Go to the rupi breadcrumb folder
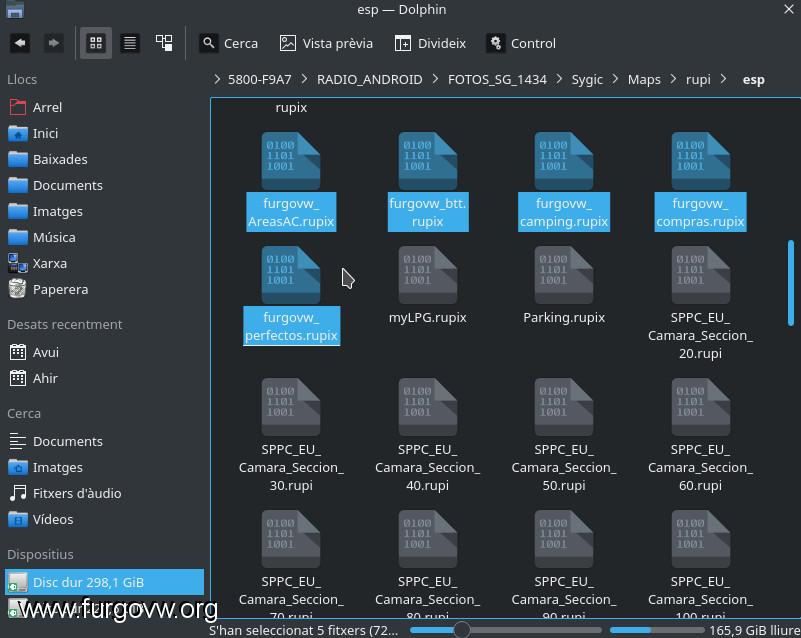Viewport: 801px width, 638px height. click(698, 80)
